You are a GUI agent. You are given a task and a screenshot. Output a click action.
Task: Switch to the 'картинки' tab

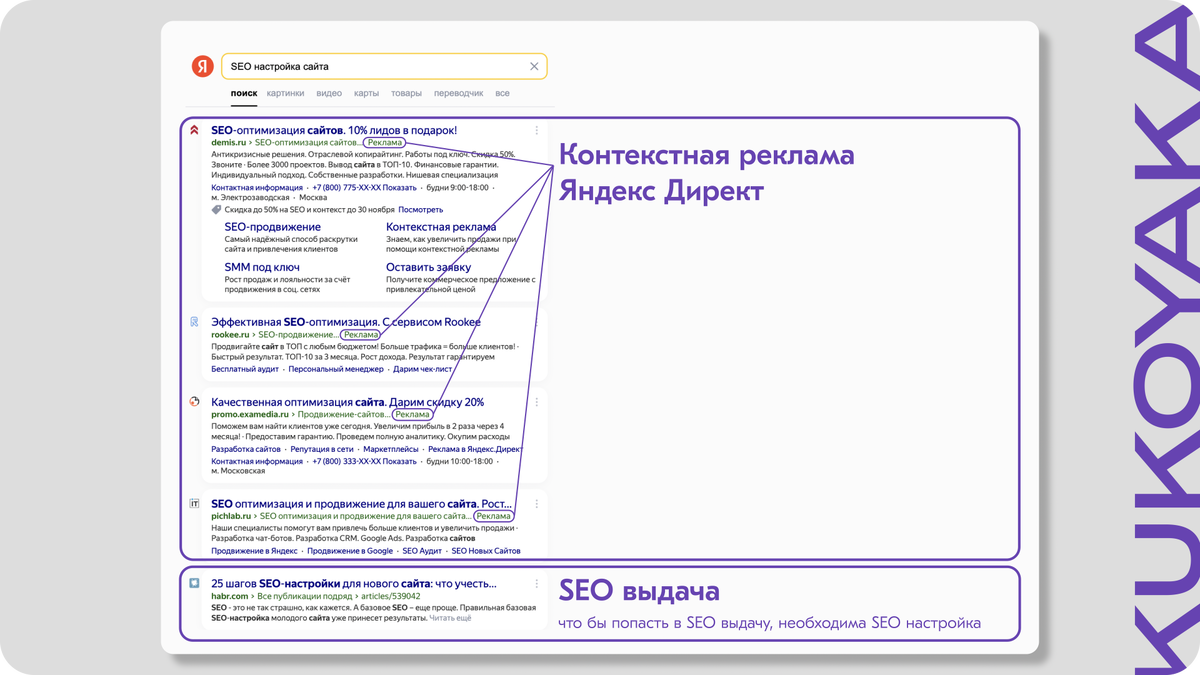pyautogui.click(x=285, y=93)
